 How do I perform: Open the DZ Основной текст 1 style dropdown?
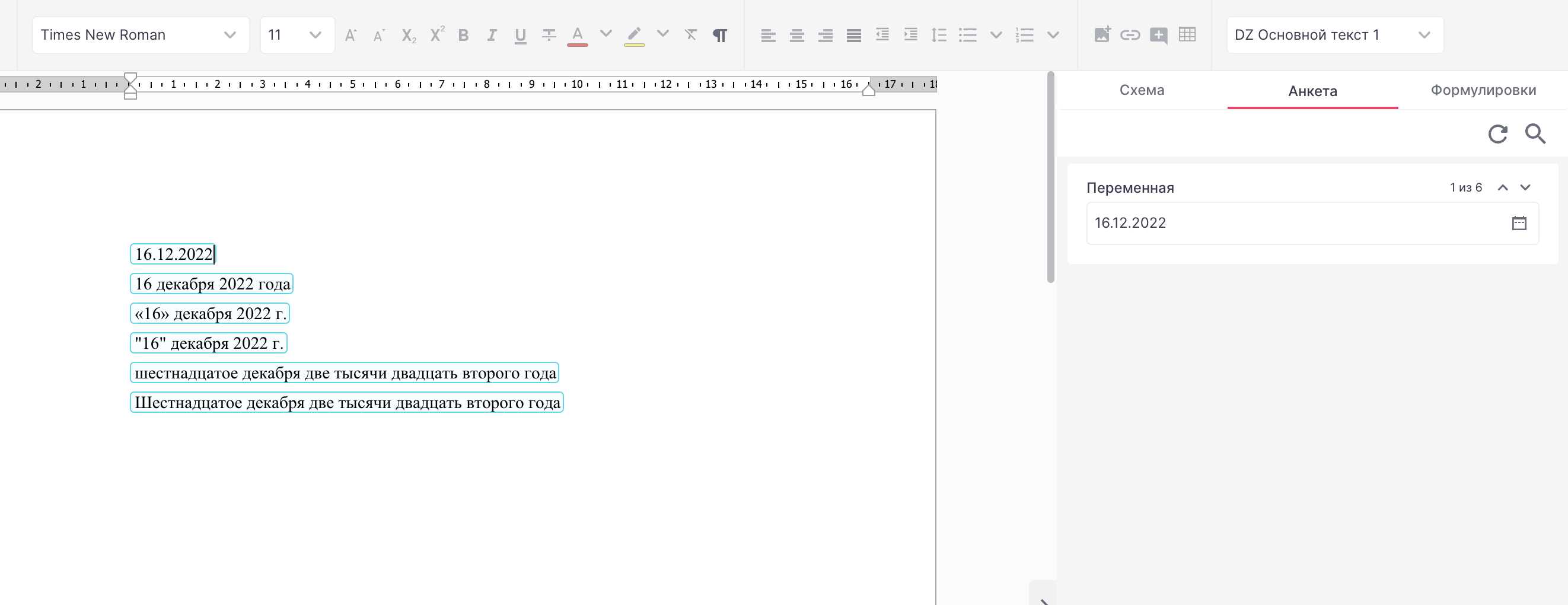1334,36
